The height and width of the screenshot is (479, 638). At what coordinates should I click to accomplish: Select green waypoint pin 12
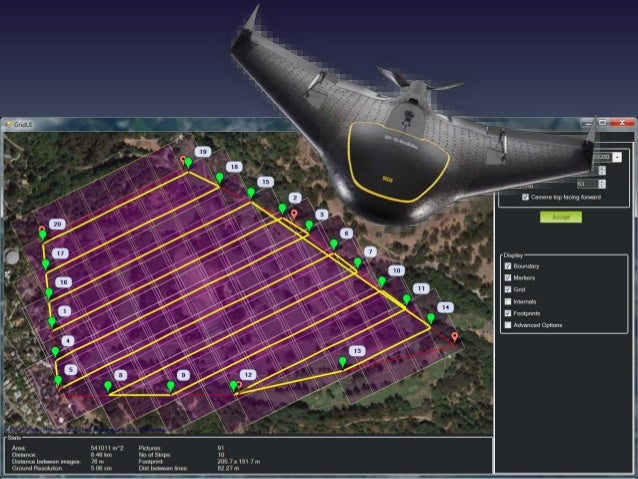point(233,385)
